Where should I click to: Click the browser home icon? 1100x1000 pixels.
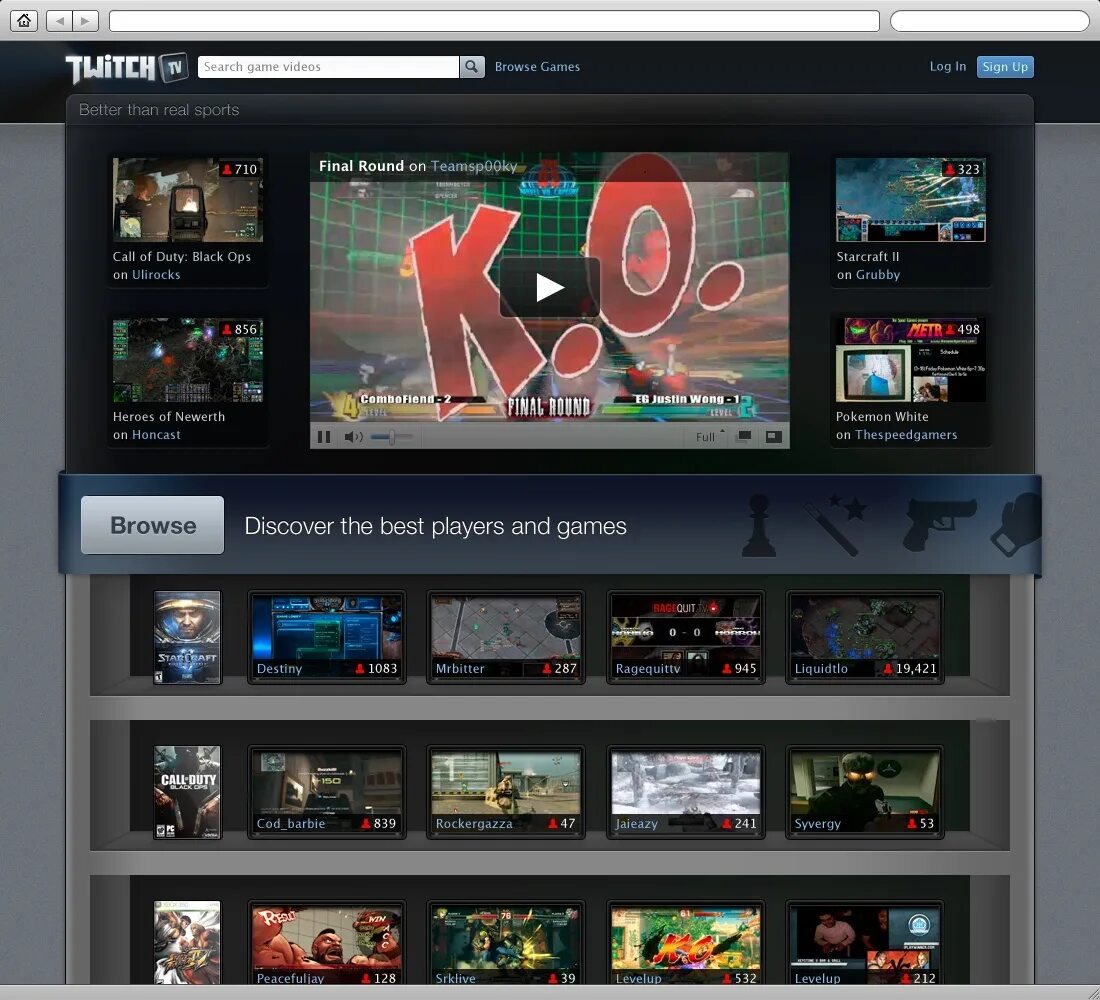coord(23,21)
